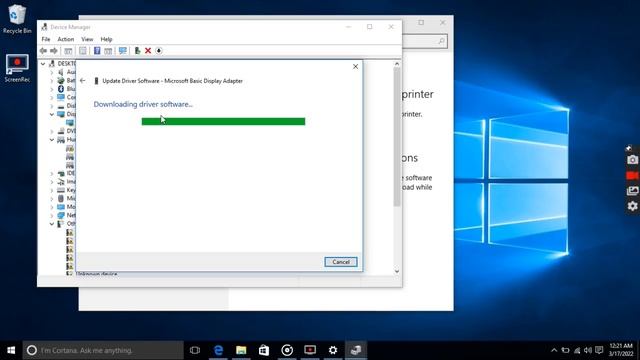640x360 pixels.
Task: Click the back arrow in Update Driver Software dialog
Action: pos(83,81)
